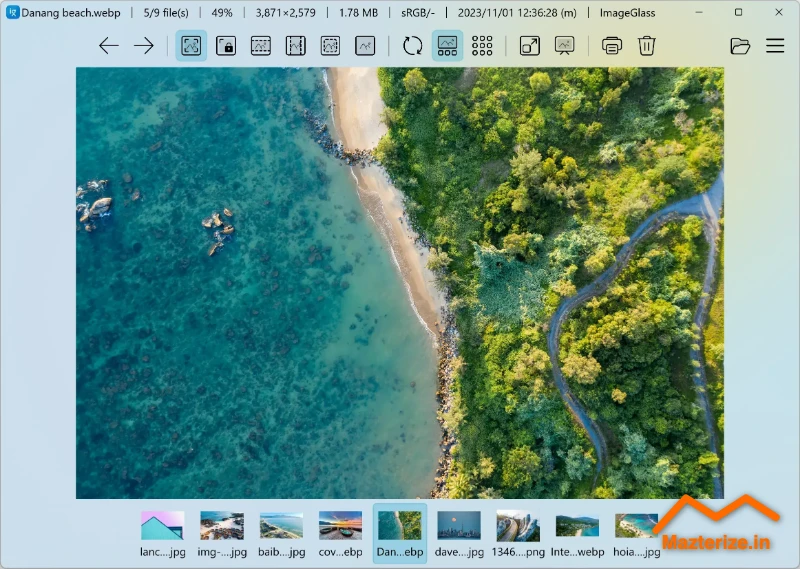Select the Dan...ebp thumbnail
800x569 pixels.
coord(400,534)
